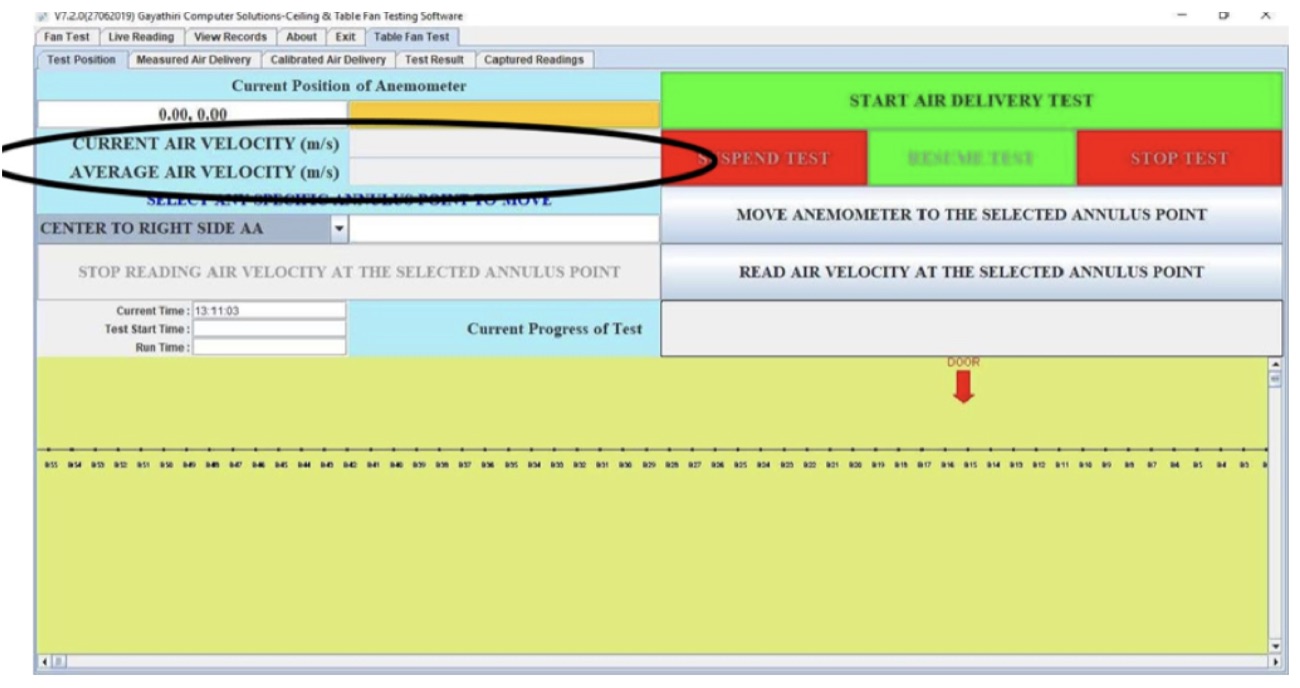Open the Calibrated Air Delivery sub-tab
The width and height of the screenshot is (1300, 688).
click(326, 59)
